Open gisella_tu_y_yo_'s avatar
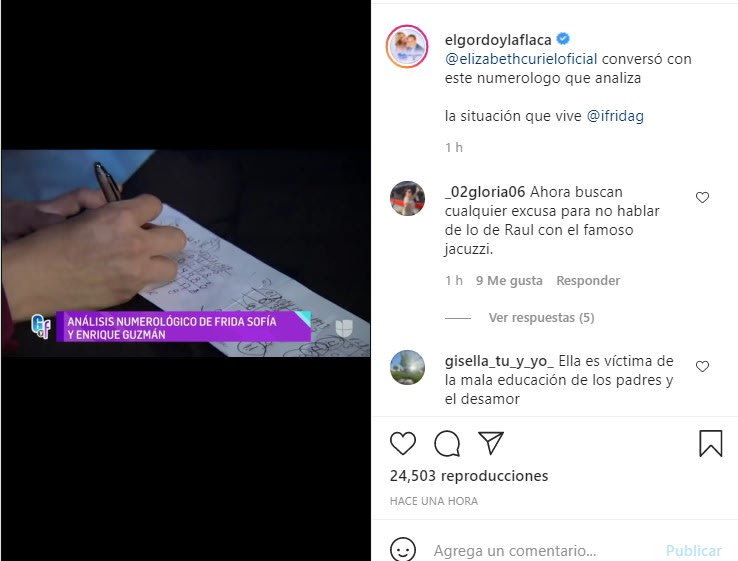738x561 pixels. tap(408, 367)
